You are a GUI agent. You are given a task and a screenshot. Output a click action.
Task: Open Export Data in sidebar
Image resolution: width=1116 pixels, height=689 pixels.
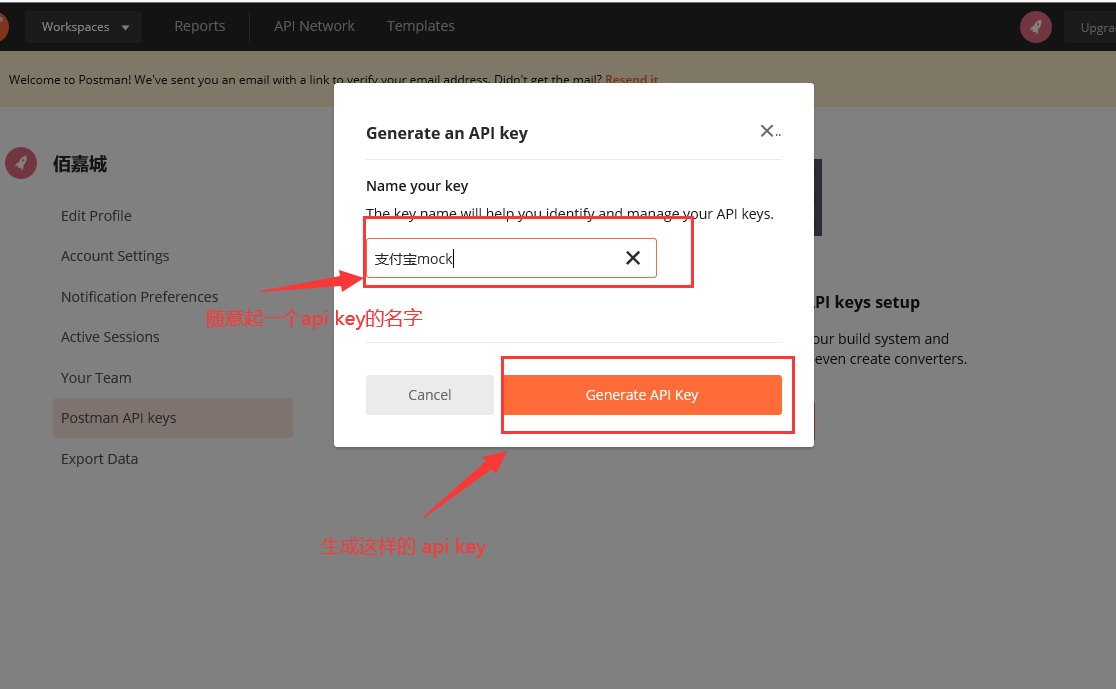click(x=99, y=459)
